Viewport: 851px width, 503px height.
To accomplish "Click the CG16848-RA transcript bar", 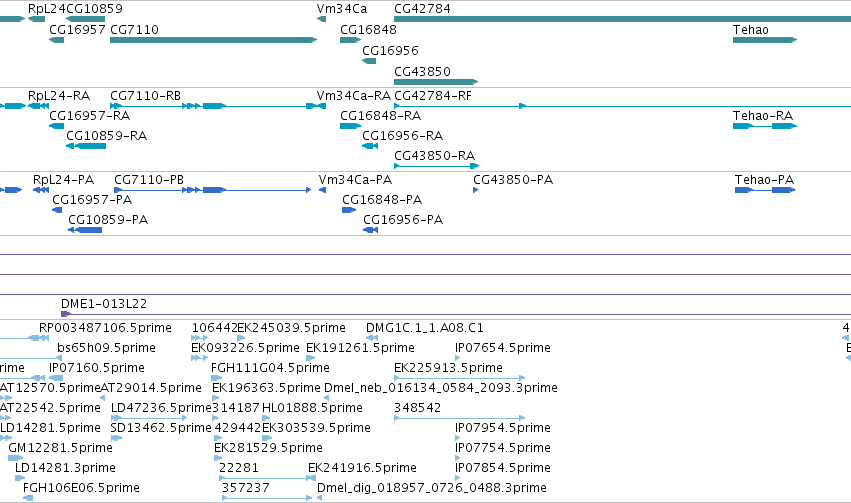I will pyautogui.click(x=351, y=126).
